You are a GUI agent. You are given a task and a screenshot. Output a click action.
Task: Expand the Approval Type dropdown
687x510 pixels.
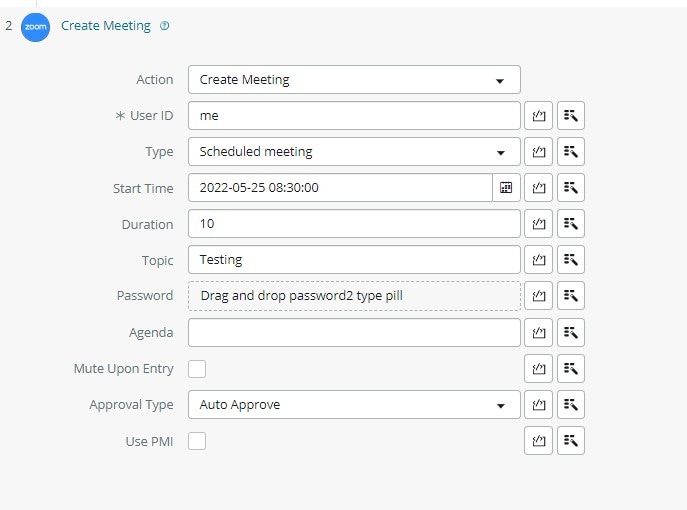click(x=354, y=404)
